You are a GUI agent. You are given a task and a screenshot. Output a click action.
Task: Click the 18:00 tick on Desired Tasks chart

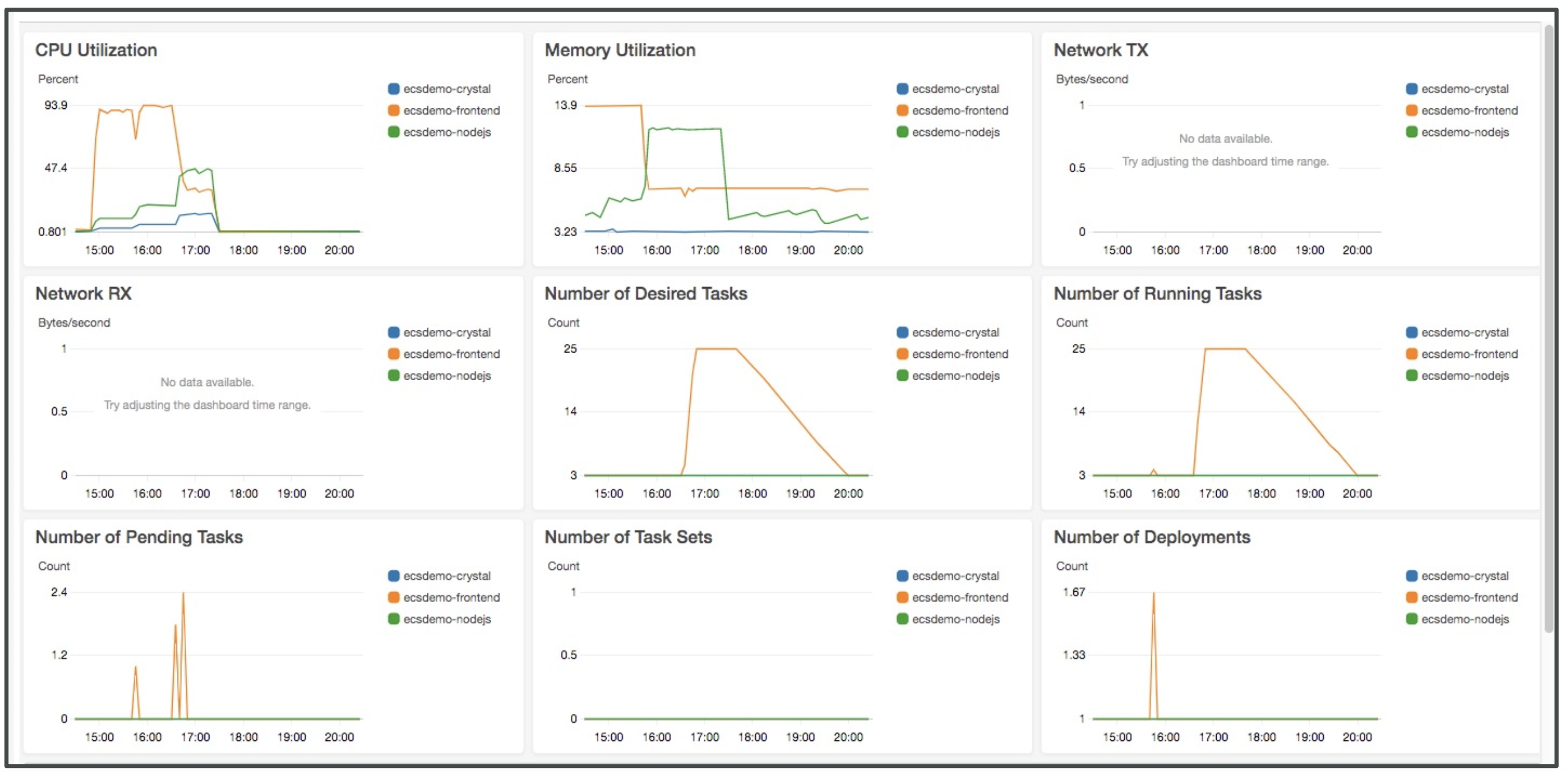coord(752,494)
